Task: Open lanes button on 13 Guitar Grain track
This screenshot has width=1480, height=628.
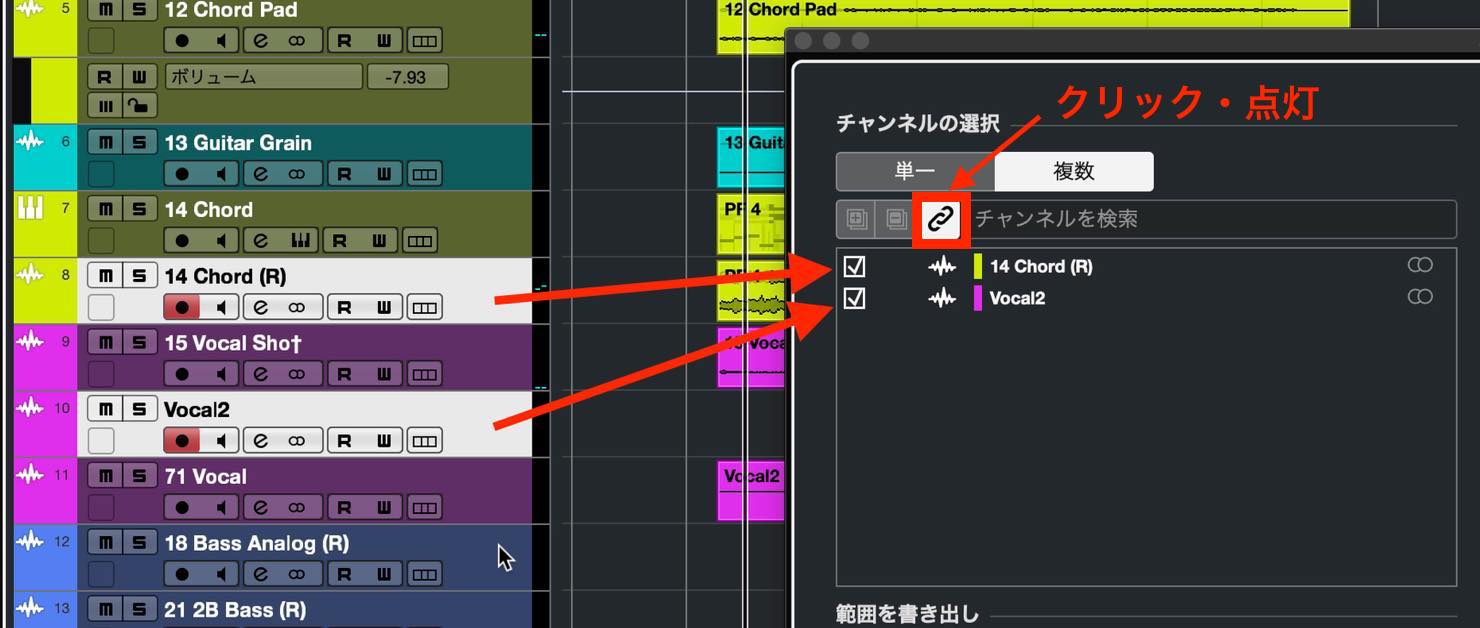Action: click(424, 174)
